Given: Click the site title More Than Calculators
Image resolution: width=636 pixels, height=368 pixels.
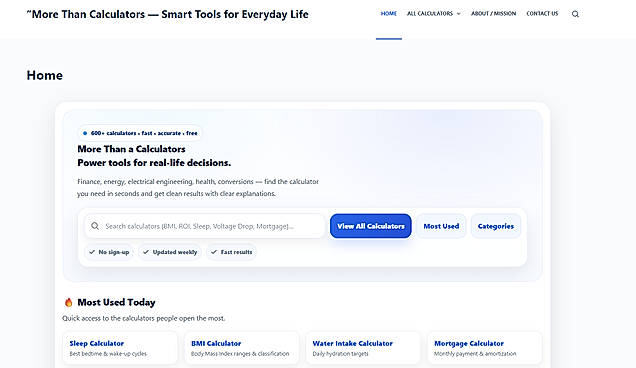Looking at the screenshot, I should [x=167, y=14].
